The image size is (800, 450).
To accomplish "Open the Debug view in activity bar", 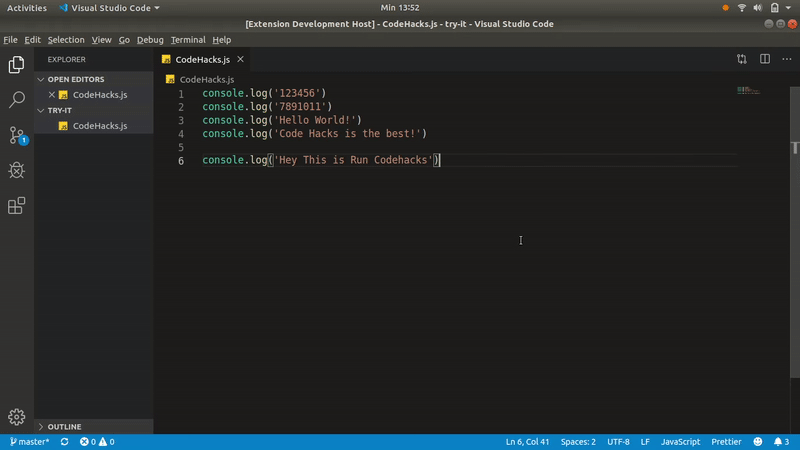I will 16,170.
